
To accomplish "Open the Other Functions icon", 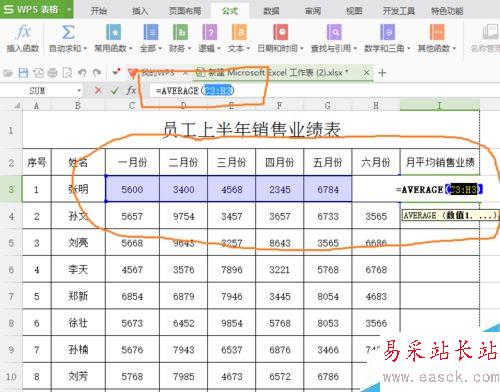I will [x=437, y=33].
